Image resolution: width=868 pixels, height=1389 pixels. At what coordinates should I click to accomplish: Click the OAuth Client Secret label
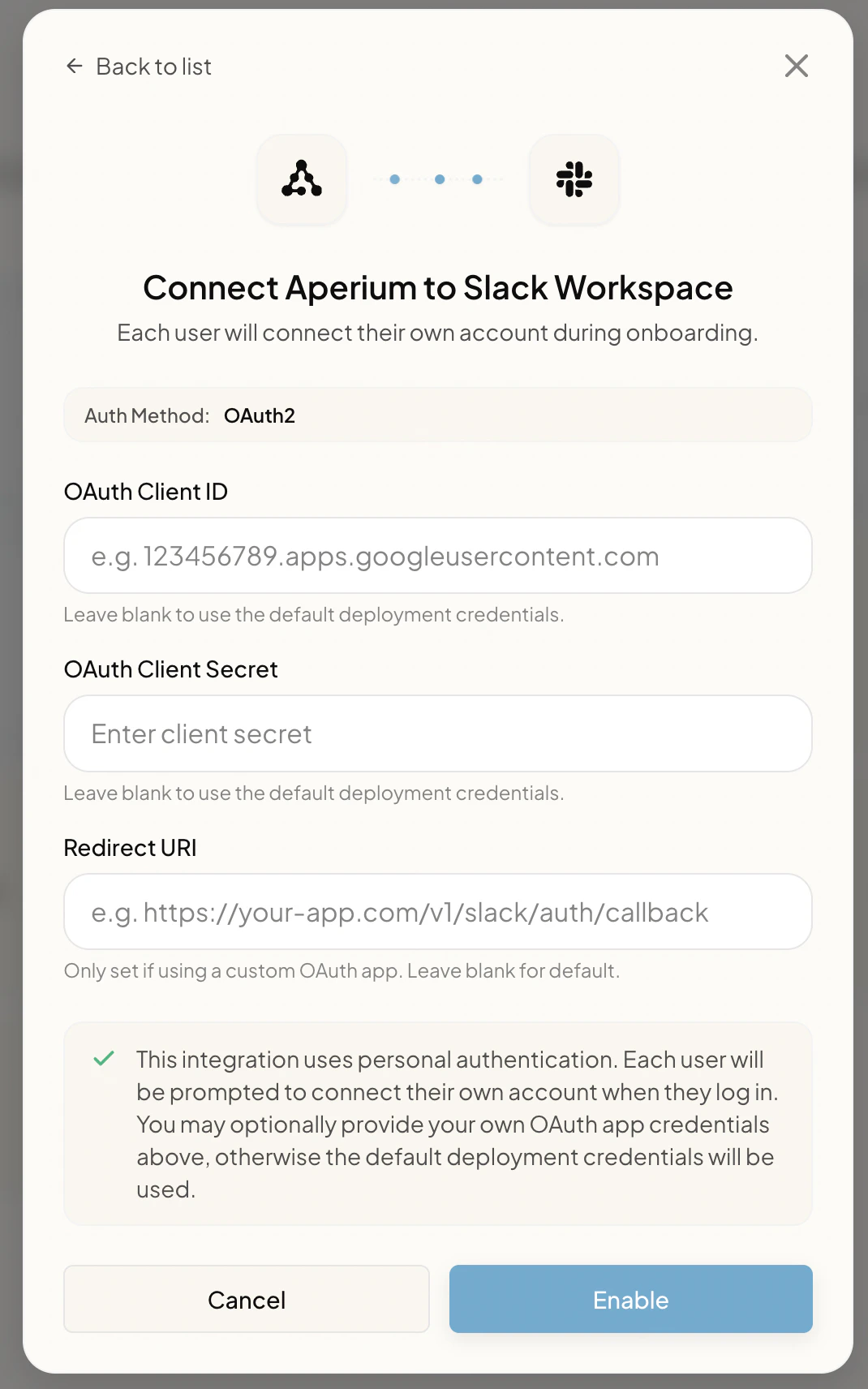[x=171, y=669]
